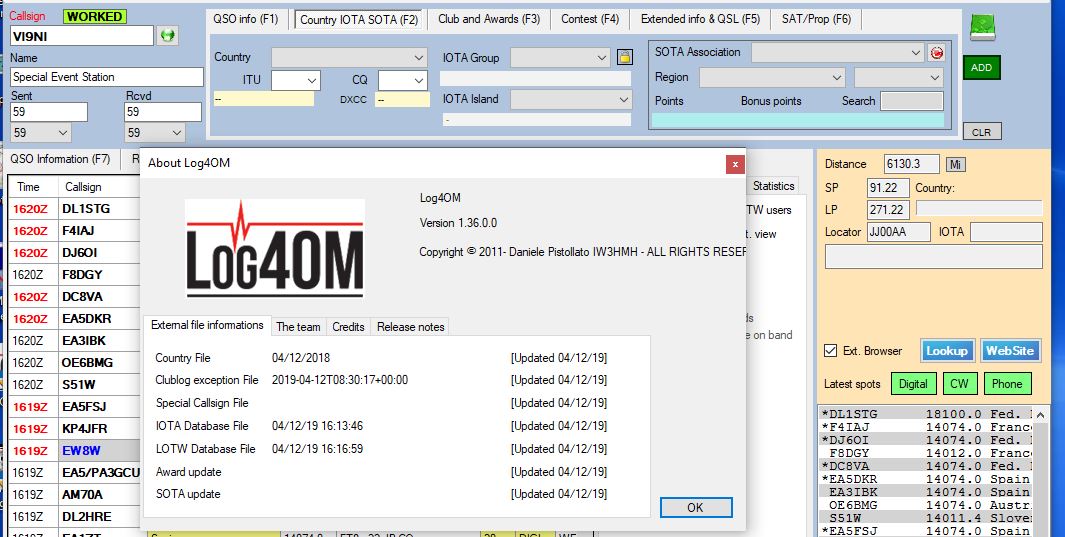
Task: Select OE6BMG in latest spots list
Action: point(926,505)
